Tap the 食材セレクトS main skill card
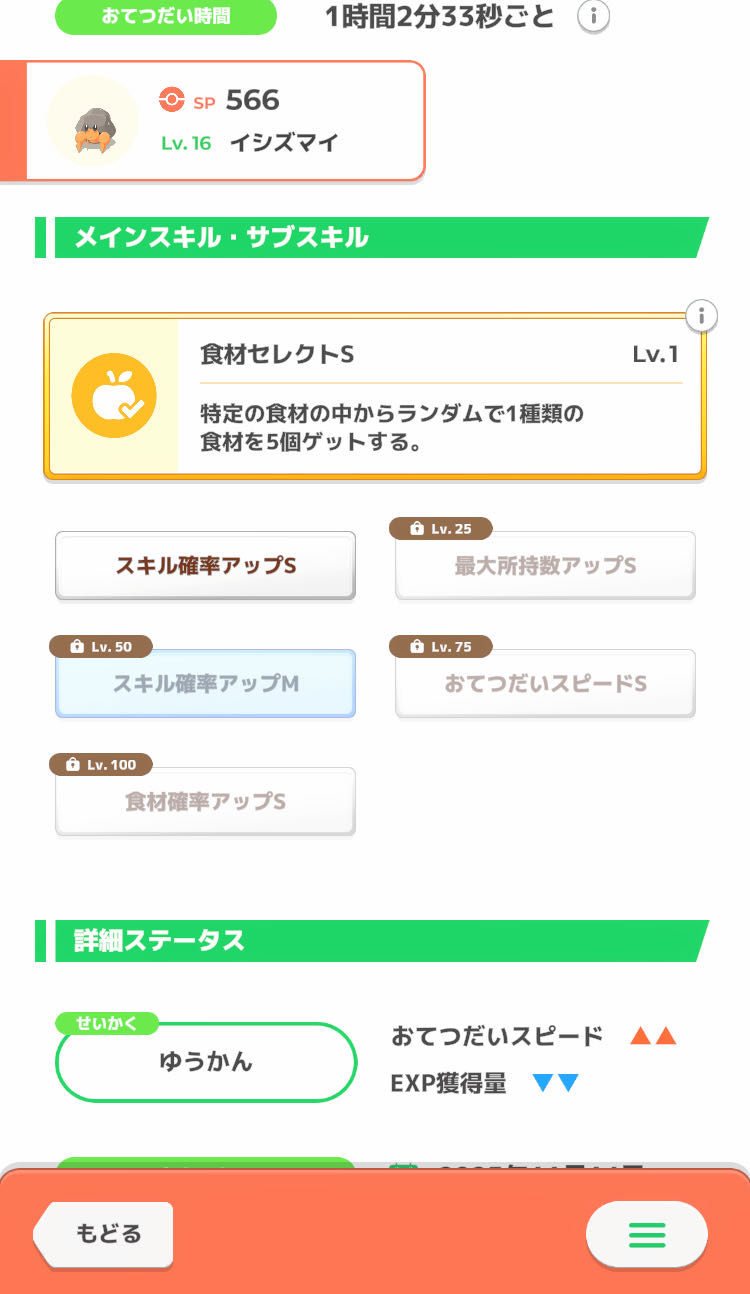The image size is (750, 1294). (440, 397)
